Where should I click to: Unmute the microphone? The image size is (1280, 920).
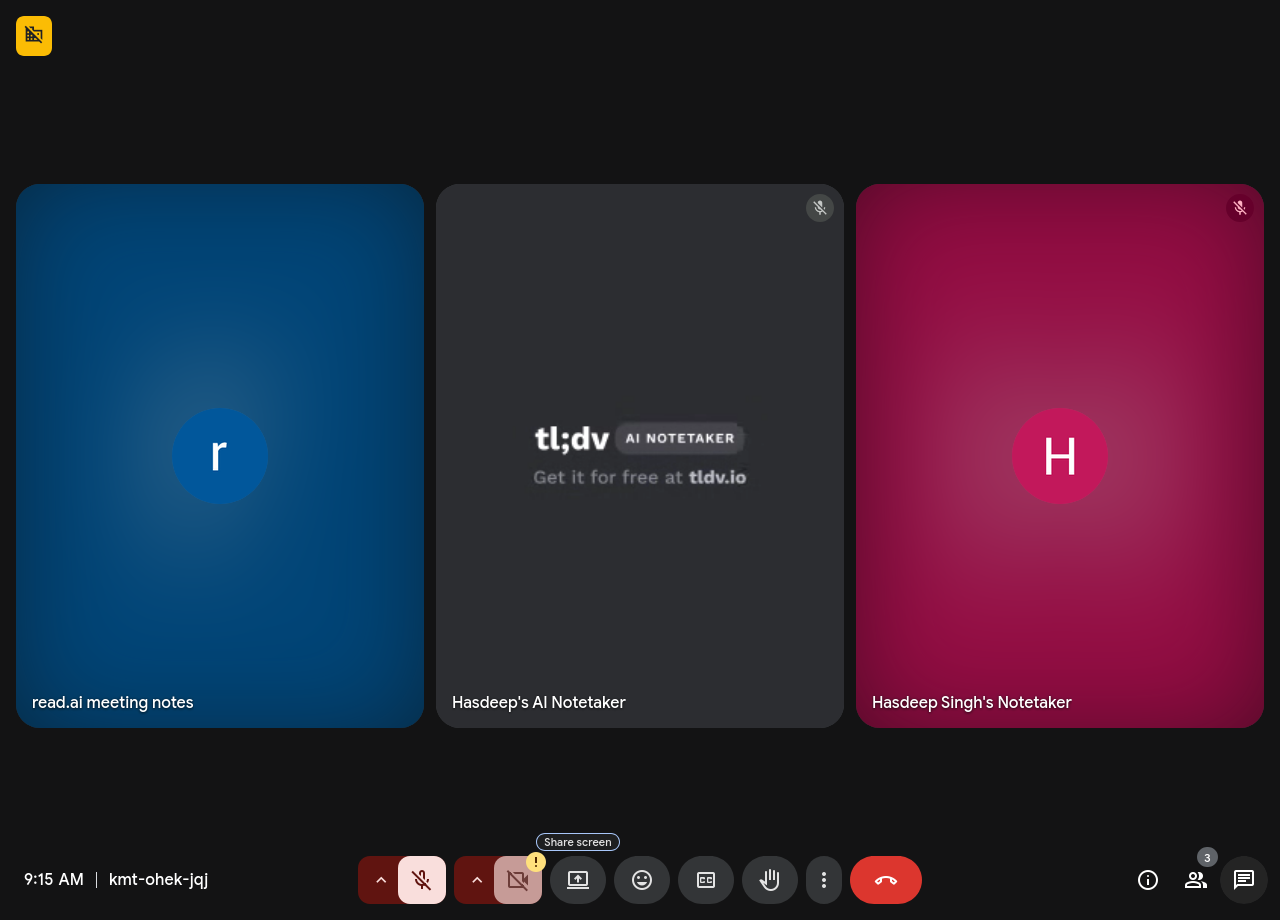tap(422, 880)
